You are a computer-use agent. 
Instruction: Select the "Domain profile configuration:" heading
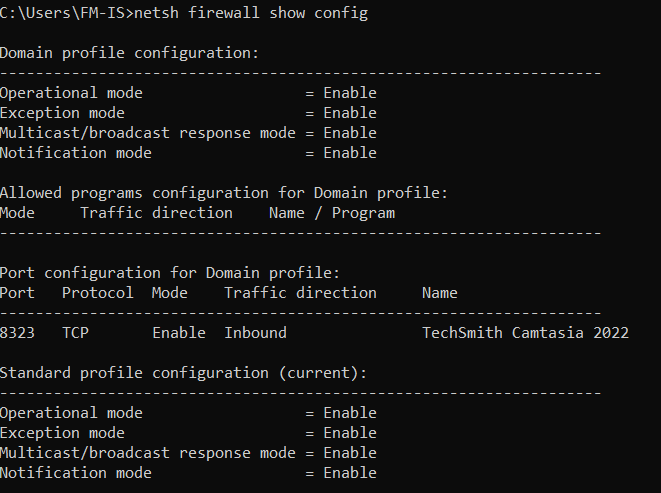click(x=129, y=53)
